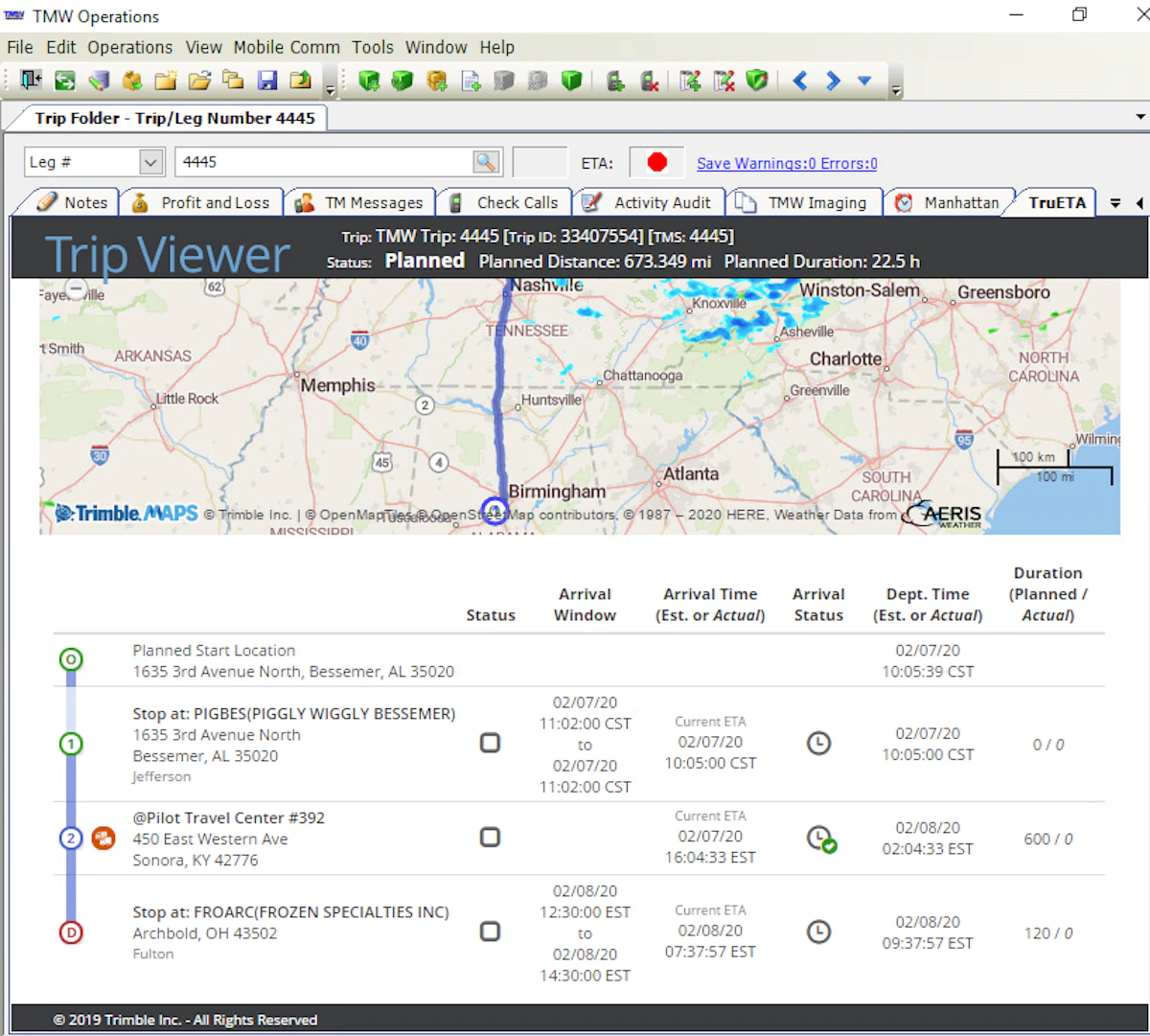Viewport: 1150px width, 1036px height.
Task: Click the red ETA indicator button
Action: (x=656, y=162)
